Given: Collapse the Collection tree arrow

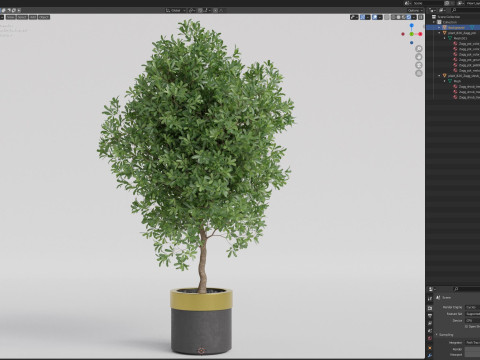Looking at the screenshot, I should coord(434,22).
